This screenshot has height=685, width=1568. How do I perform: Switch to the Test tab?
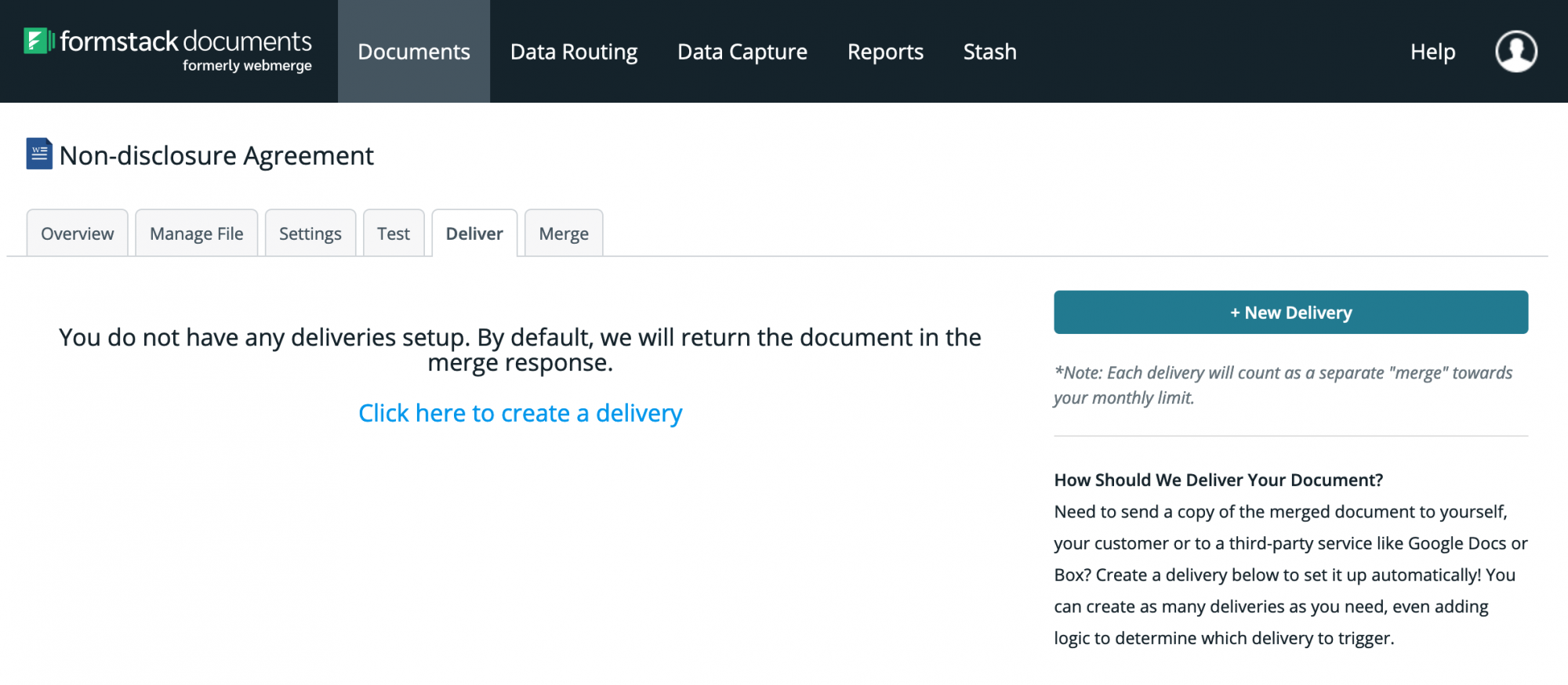[x=394, y=234]
